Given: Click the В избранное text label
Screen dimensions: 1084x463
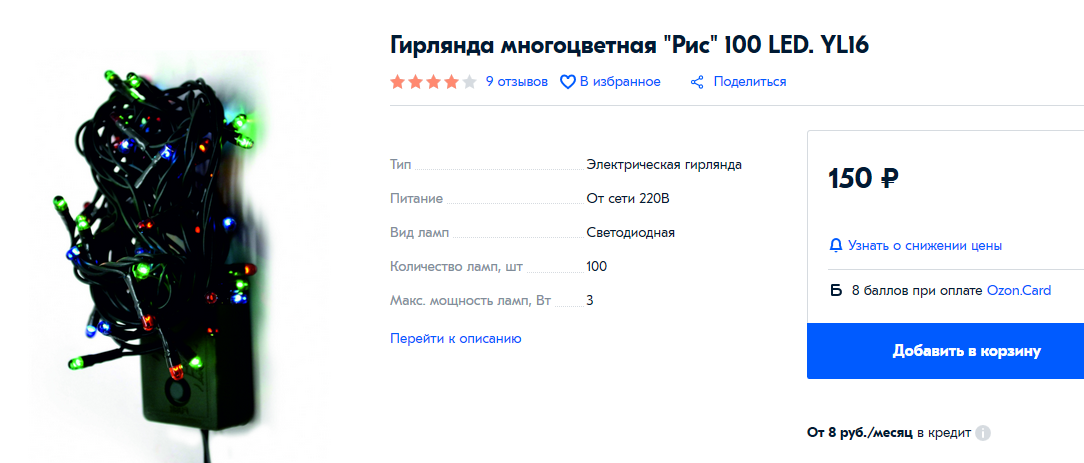Looking at the screenshot, I should pyautogui.click(x=620, y=82).
